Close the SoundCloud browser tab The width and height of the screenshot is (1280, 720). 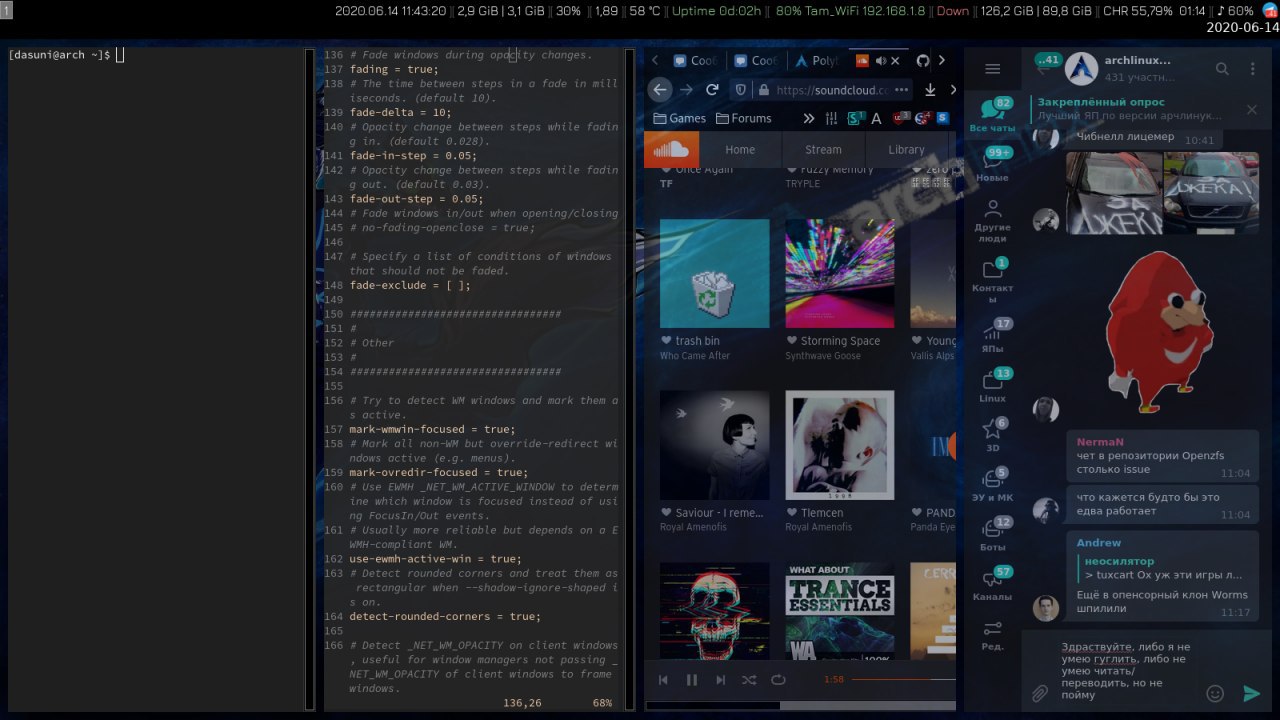coord(896,60)
